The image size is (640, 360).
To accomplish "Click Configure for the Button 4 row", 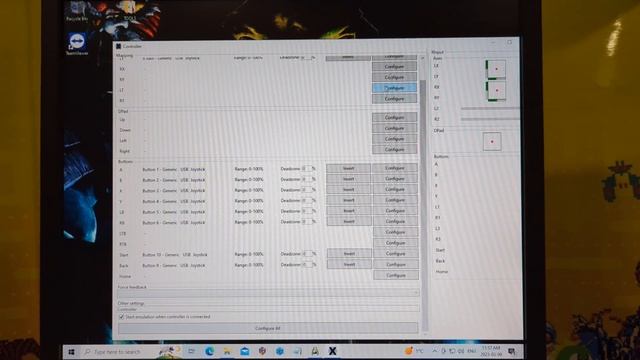I will pyautogui.click(x=395, y=200).
